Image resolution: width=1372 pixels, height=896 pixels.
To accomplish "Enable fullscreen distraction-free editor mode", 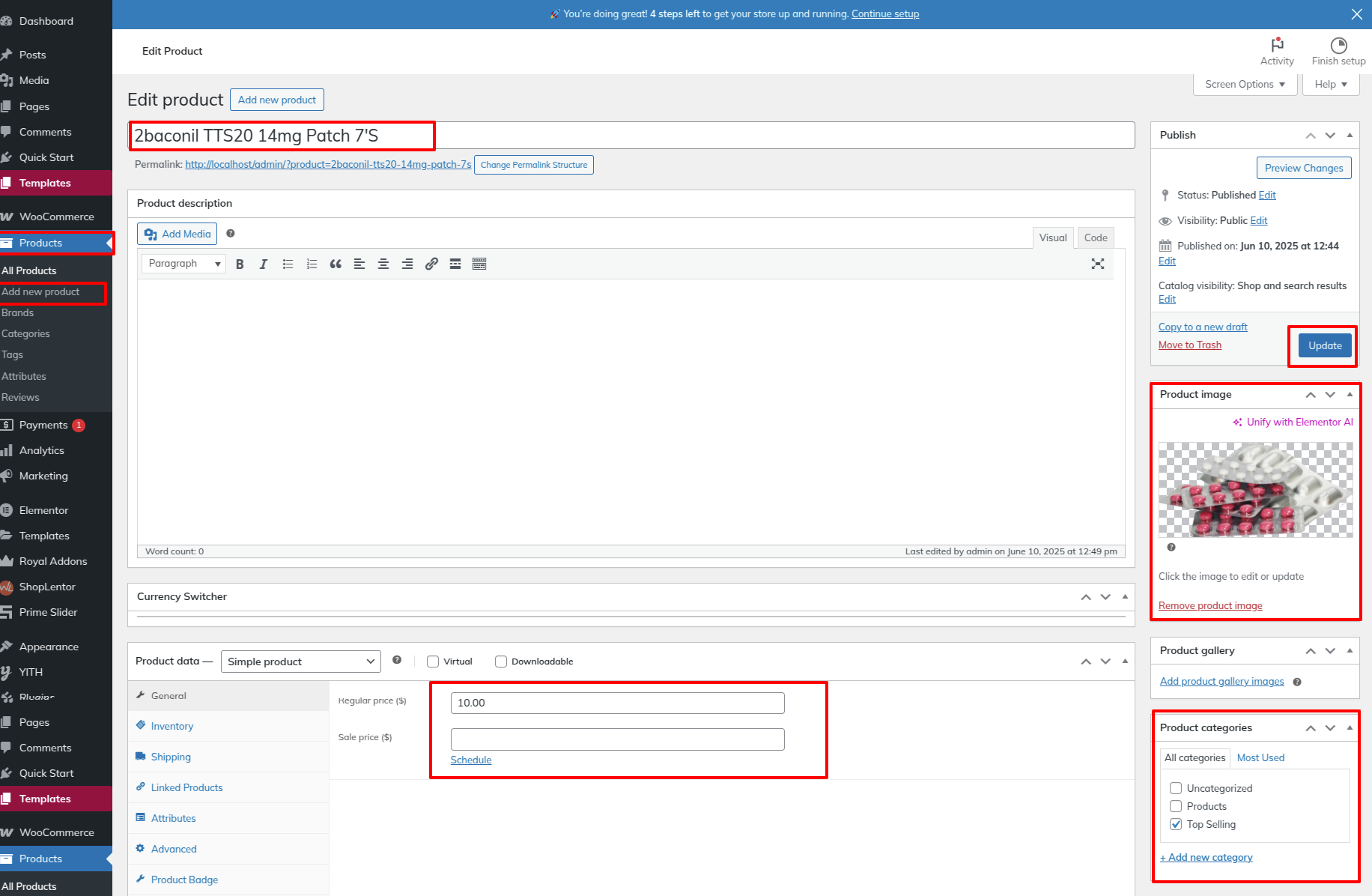I will 1097,264.
